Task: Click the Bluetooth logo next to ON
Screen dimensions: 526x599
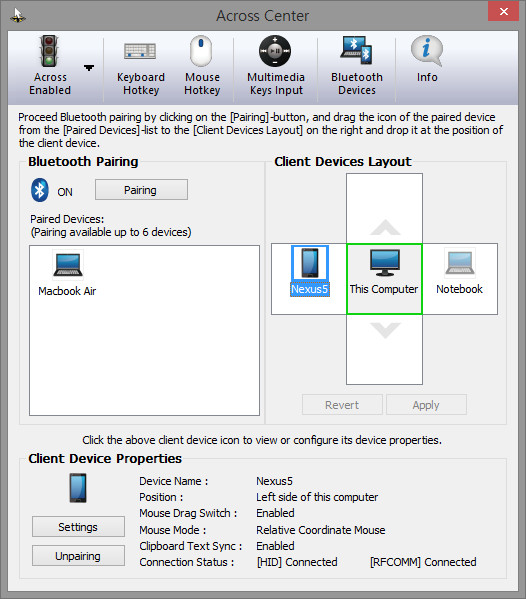Action: point(40,190)
